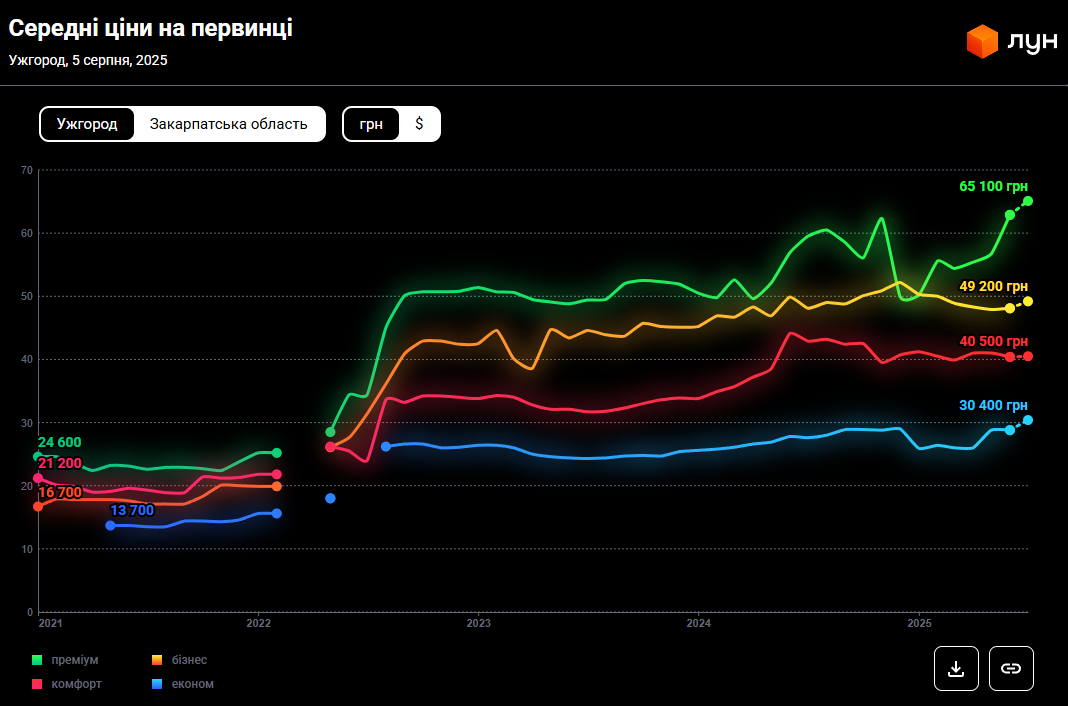The height and width of the screenshot is (706, 1068).
Task: Click the green преміум legend swatch
Action: pos(37,660)
